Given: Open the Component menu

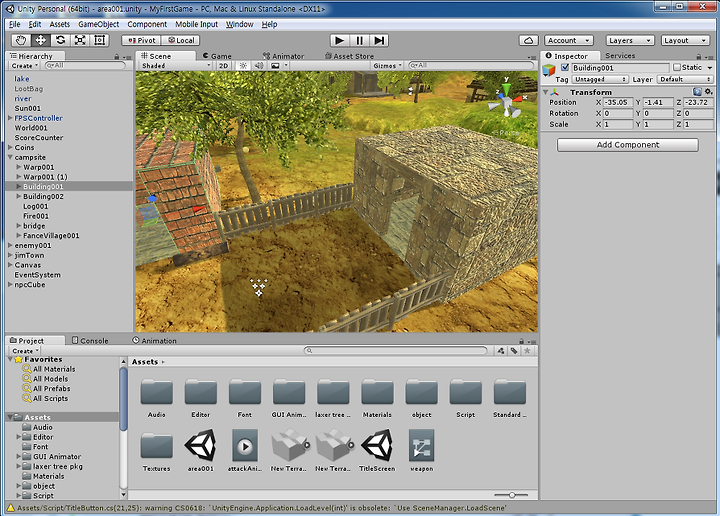Looking at the screenshot, I should 147,24.
